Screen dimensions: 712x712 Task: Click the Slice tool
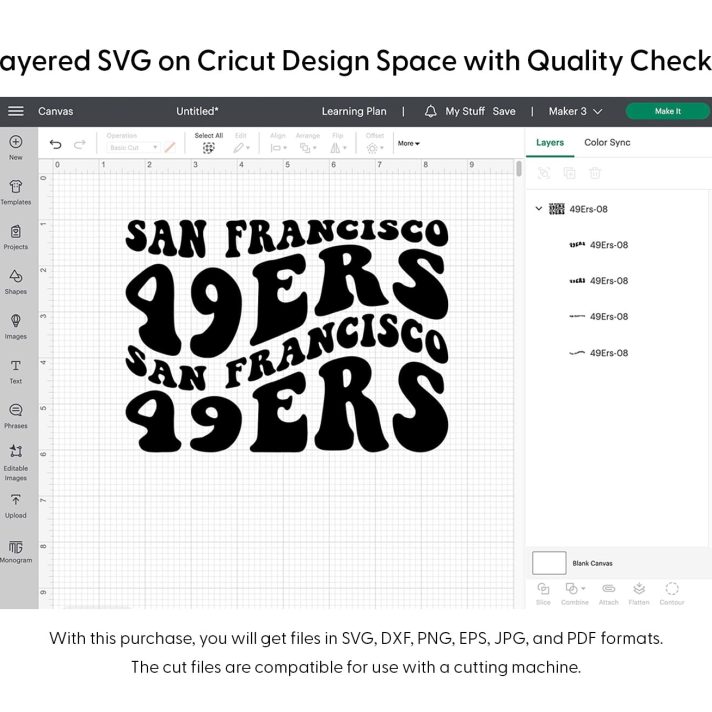point(543,594)
